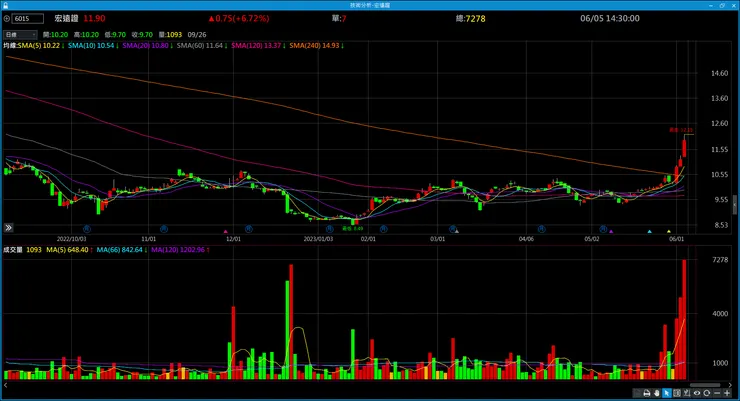Click the monthly marker after 04/06
Screen dimensions: 740x401
pyautogui.click(x=541, y=229)
